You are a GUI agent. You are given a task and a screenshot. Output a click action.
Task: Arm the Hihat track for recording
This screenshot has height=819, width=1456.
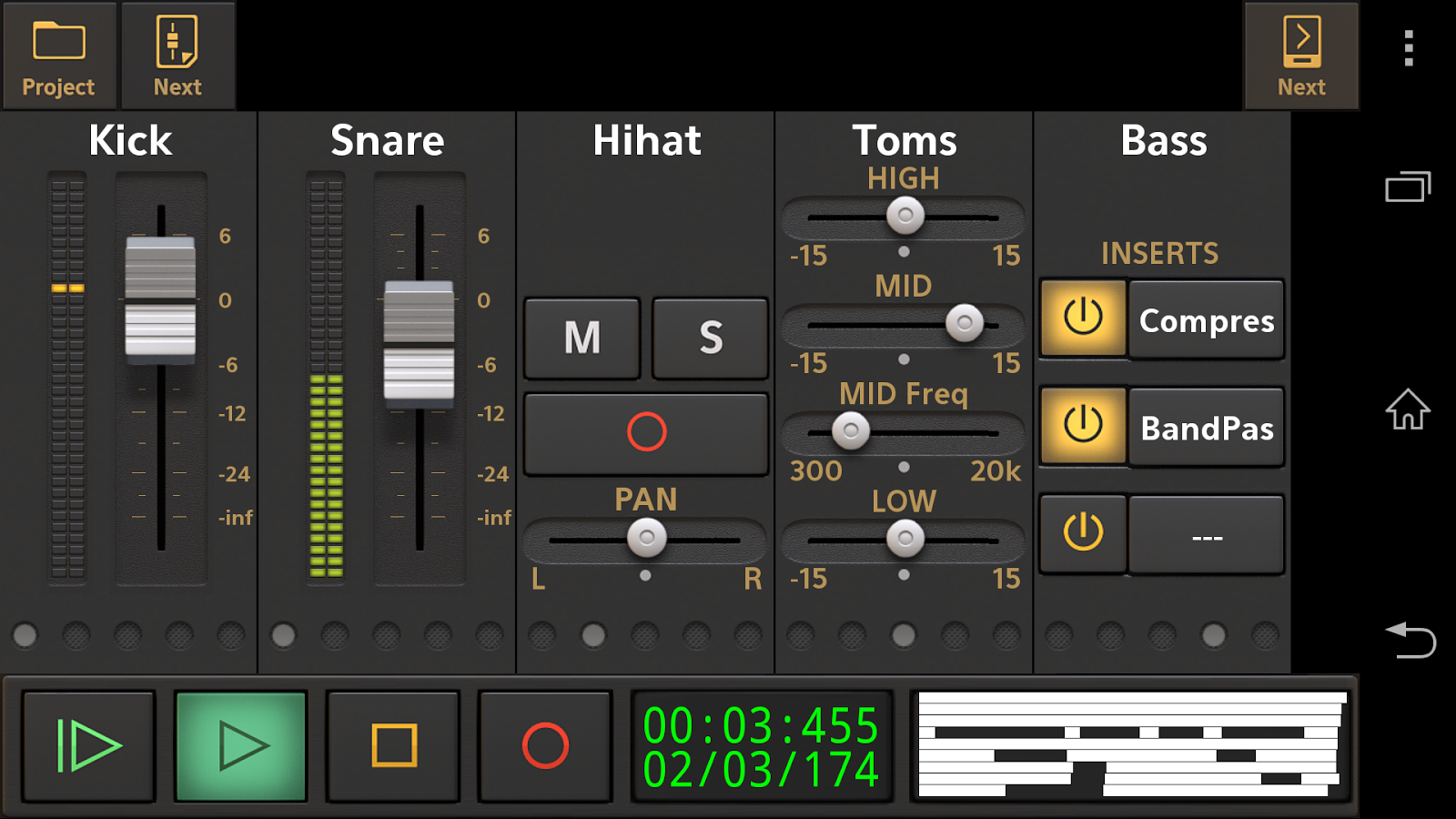[645, 433]
